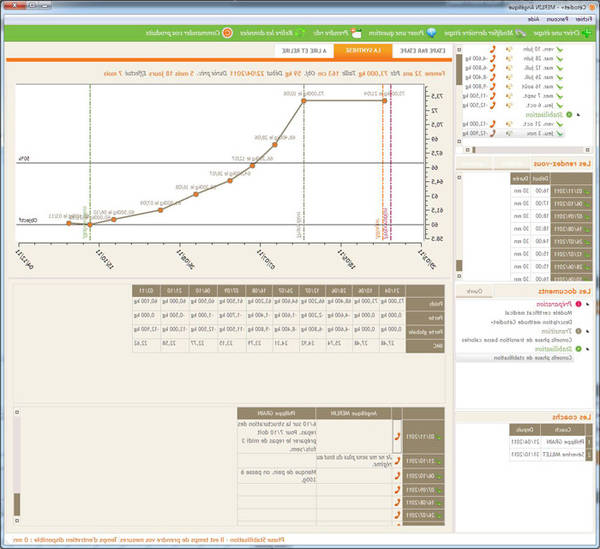This screenshot has height=549, width=600.
Task: Click the phone icon in the 28 juin row
Action: [x=493, y=59]
